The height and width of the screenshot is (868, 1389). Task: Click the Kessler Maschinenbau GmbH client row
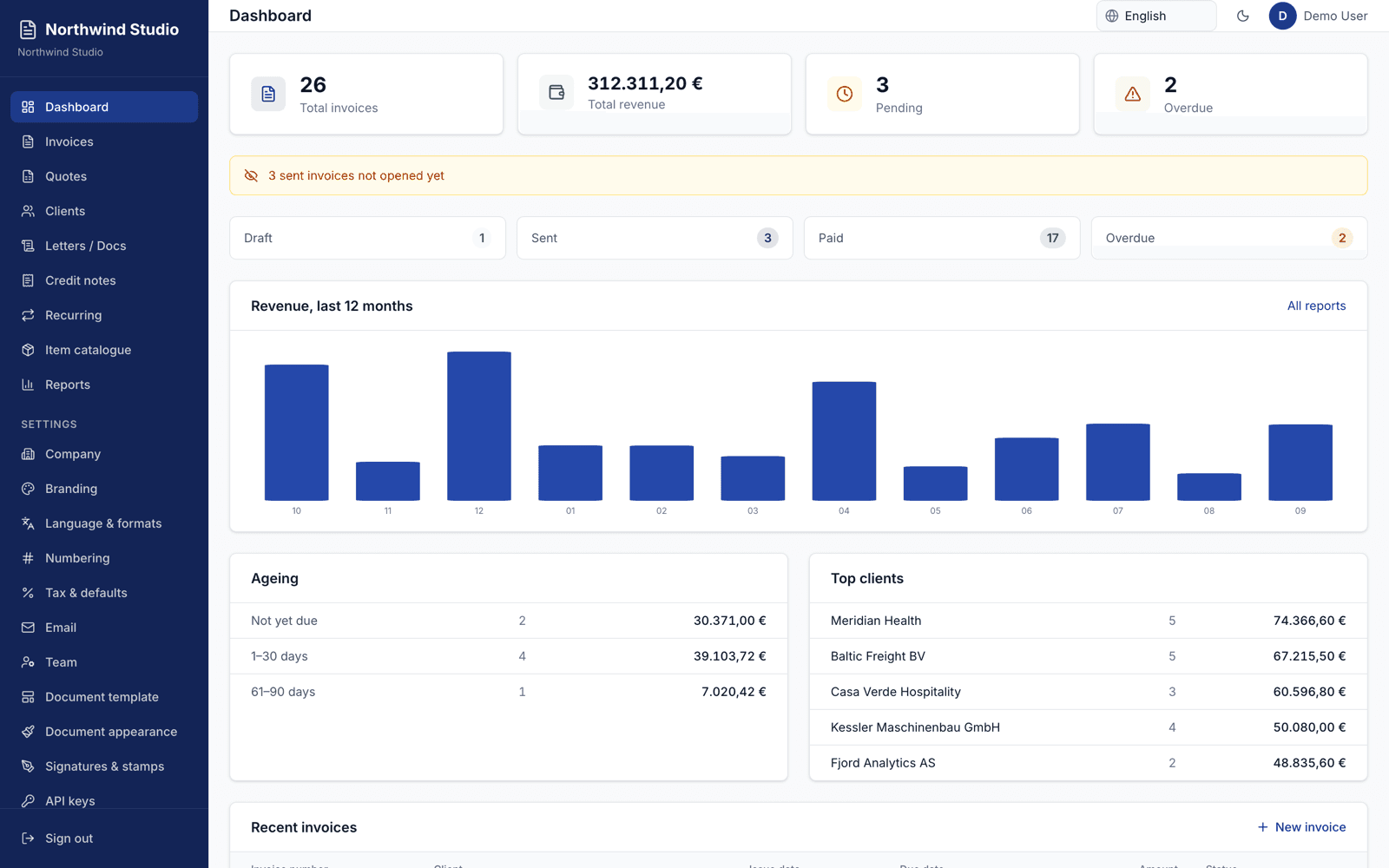(1089, 727)
